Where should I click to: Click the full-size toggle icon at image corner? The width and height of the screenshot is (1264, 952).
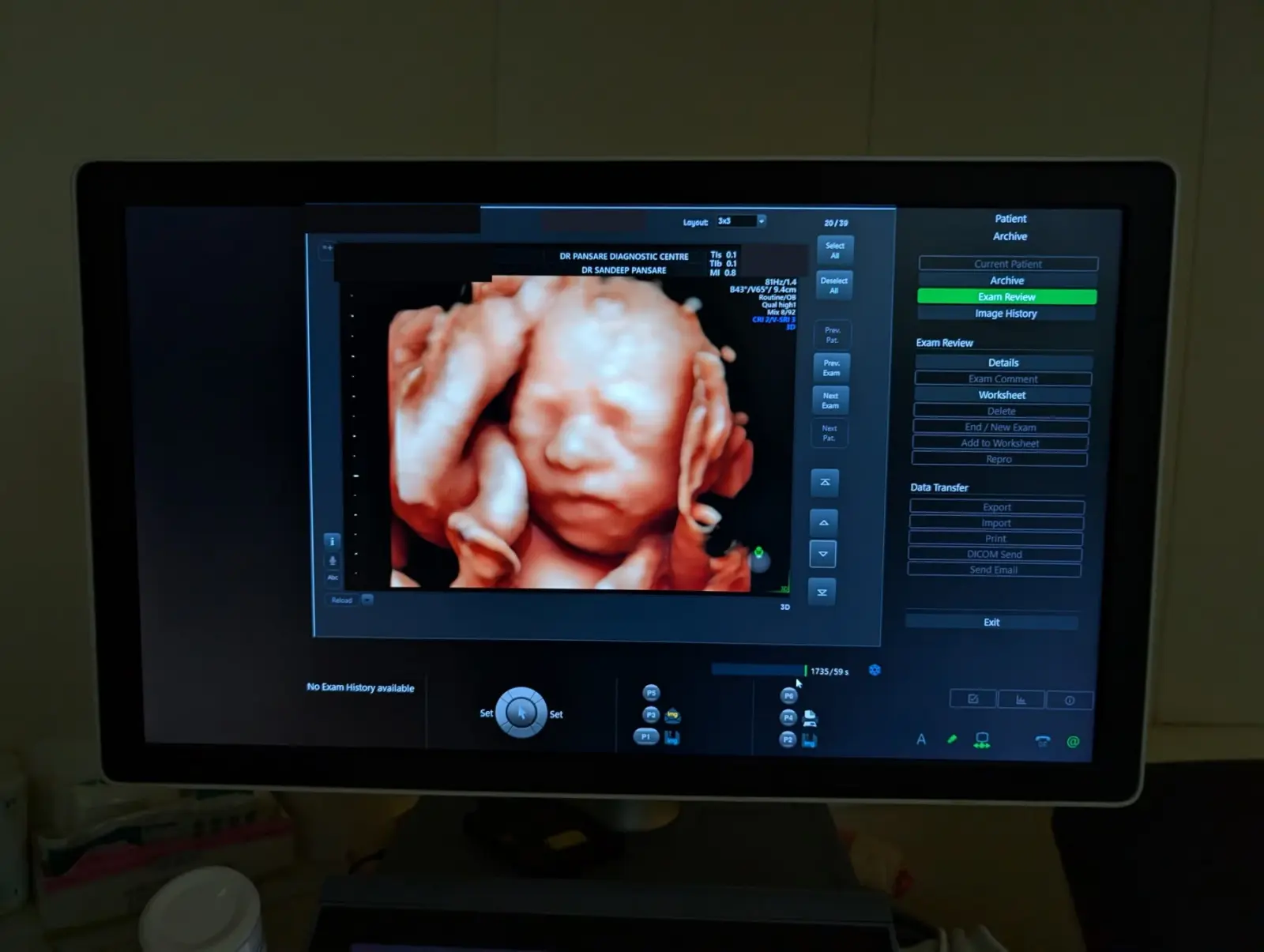click(327, 248)
